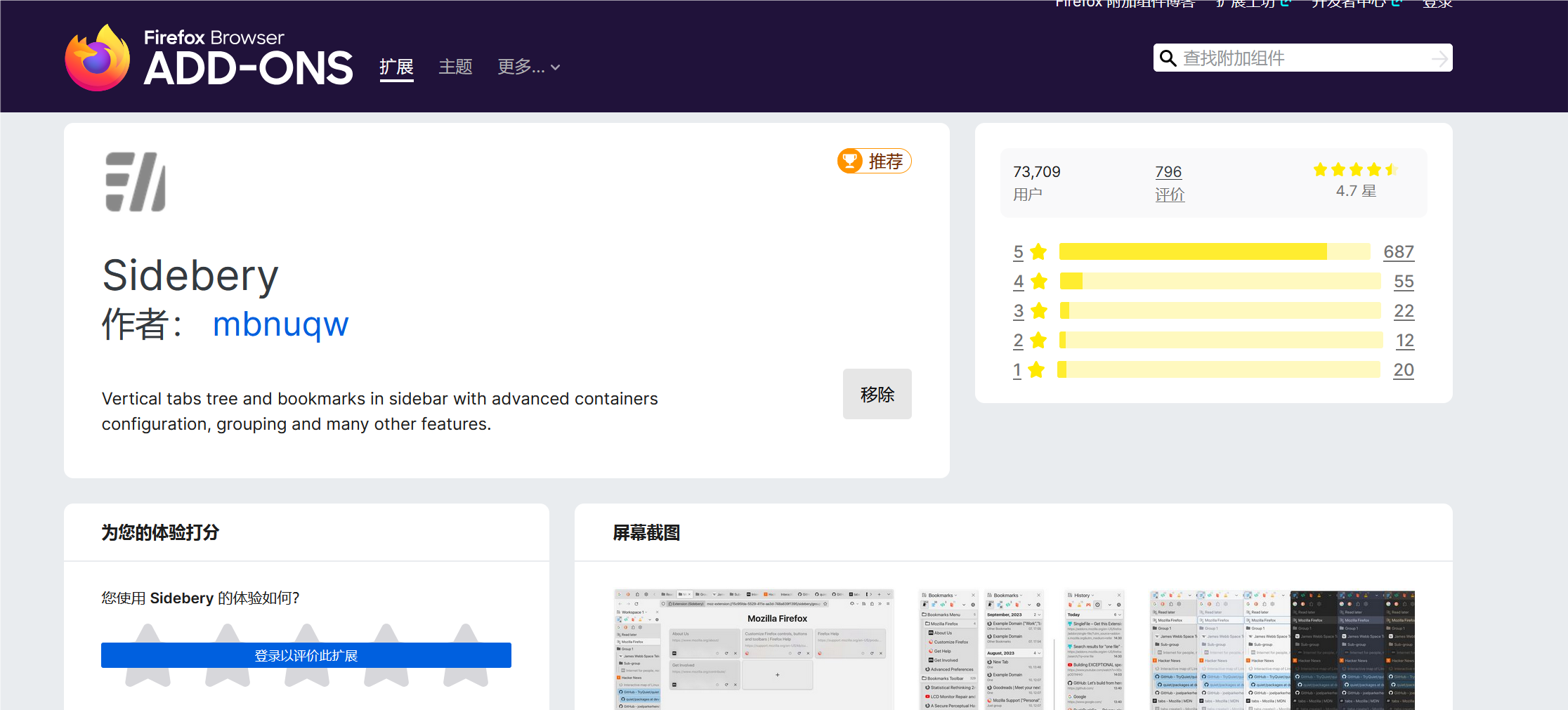Screen dimensions: 1568x710
Task: Open the 687 five-star reviews count
Action: click(x=1399, y=252)
